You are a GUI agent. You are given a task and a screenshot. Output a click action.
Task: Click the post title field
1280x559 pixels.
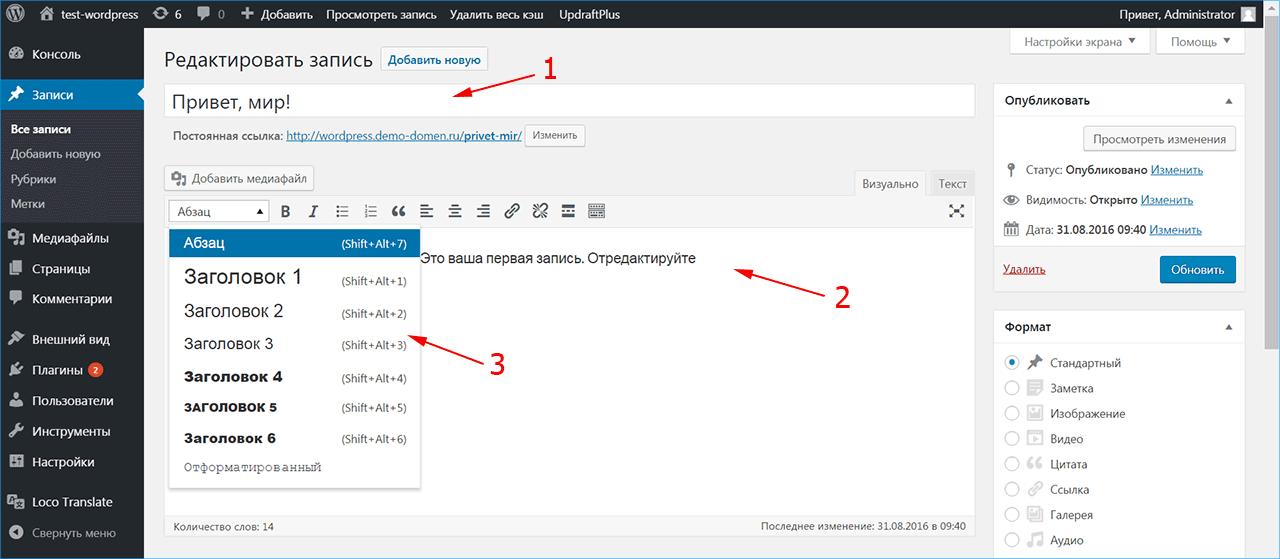coord(569,102)
